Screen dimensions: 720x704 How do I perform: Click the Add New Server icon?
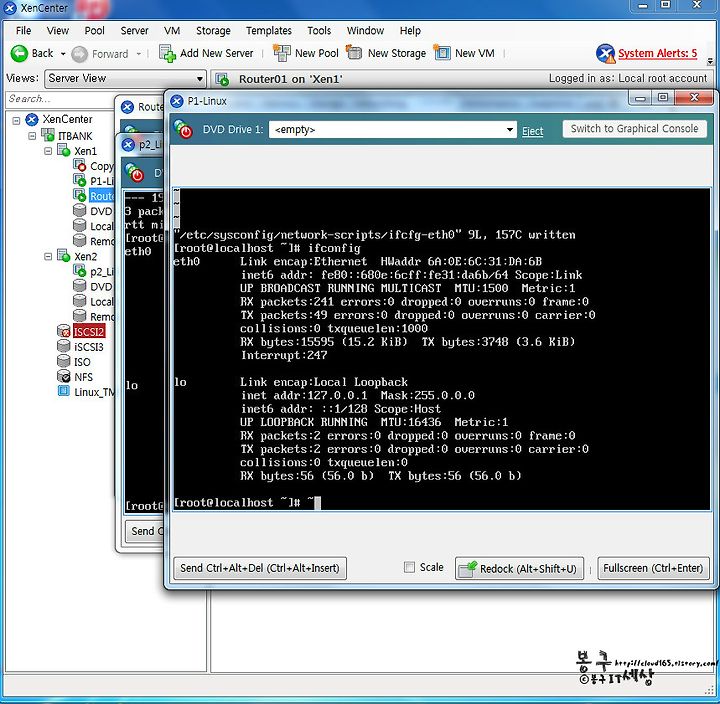click(x=167, y=54)
